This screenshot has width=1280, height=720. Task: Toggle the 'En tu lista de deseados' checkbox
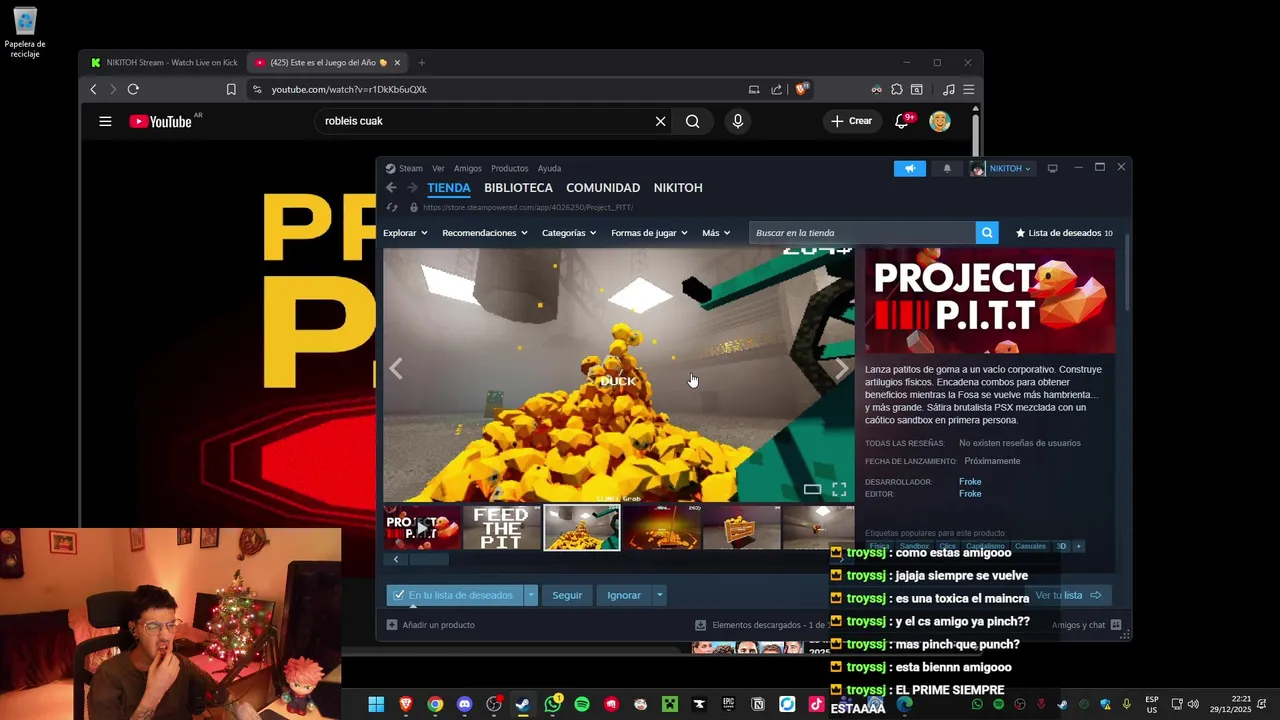point(399,595)
